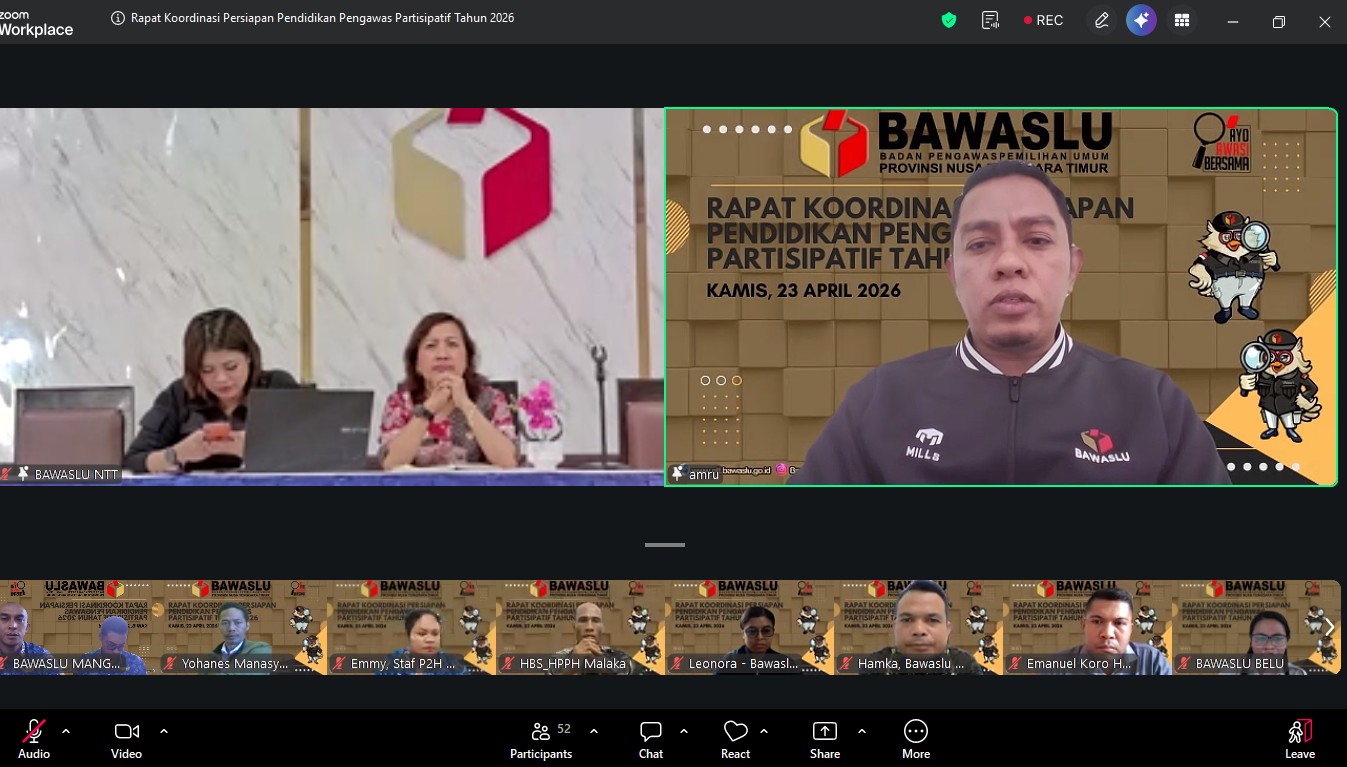Select Emmy, Staf P2H participant thumbnail
The image size is (1347, 767).
pos(412,627)
